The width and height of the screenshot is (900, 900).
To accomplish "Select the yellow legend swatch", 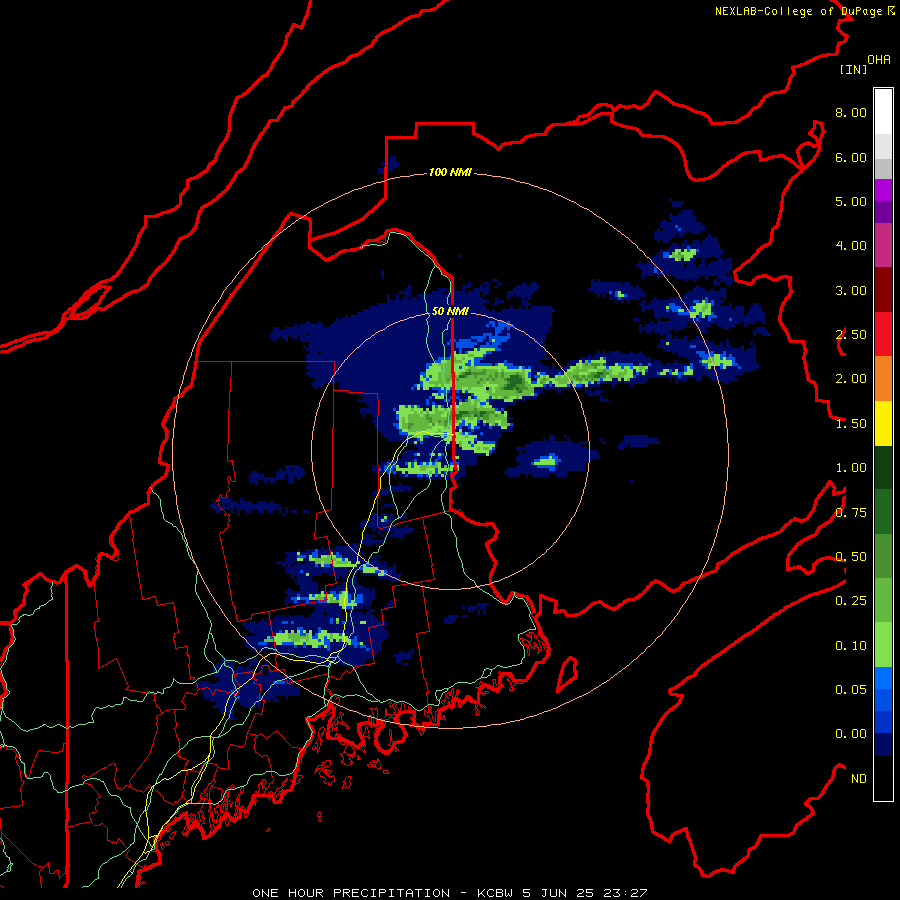I will [x=883, y=424].
